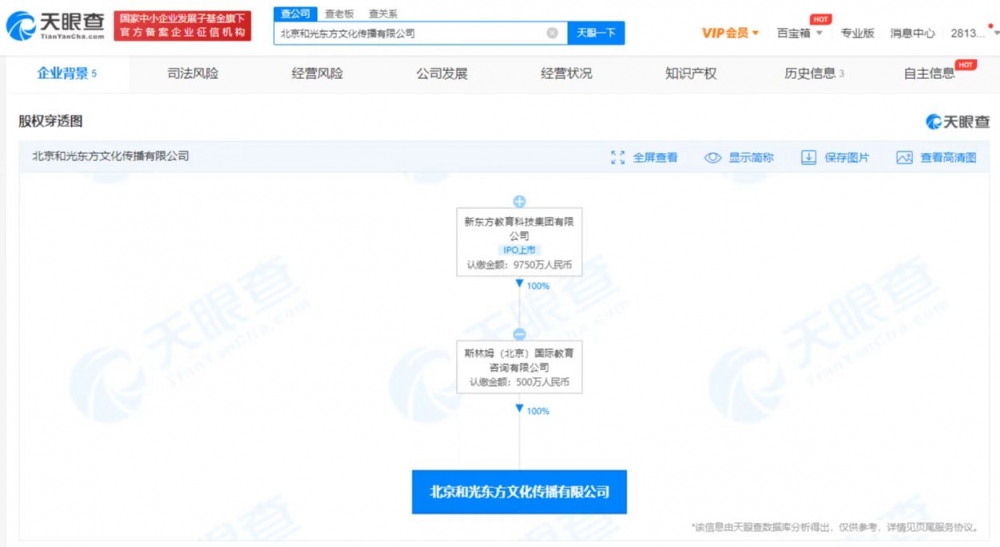Click the IPO上市 tag on shareholder card
Viewport: 1000px width, 547px height.
click(519, 250)
